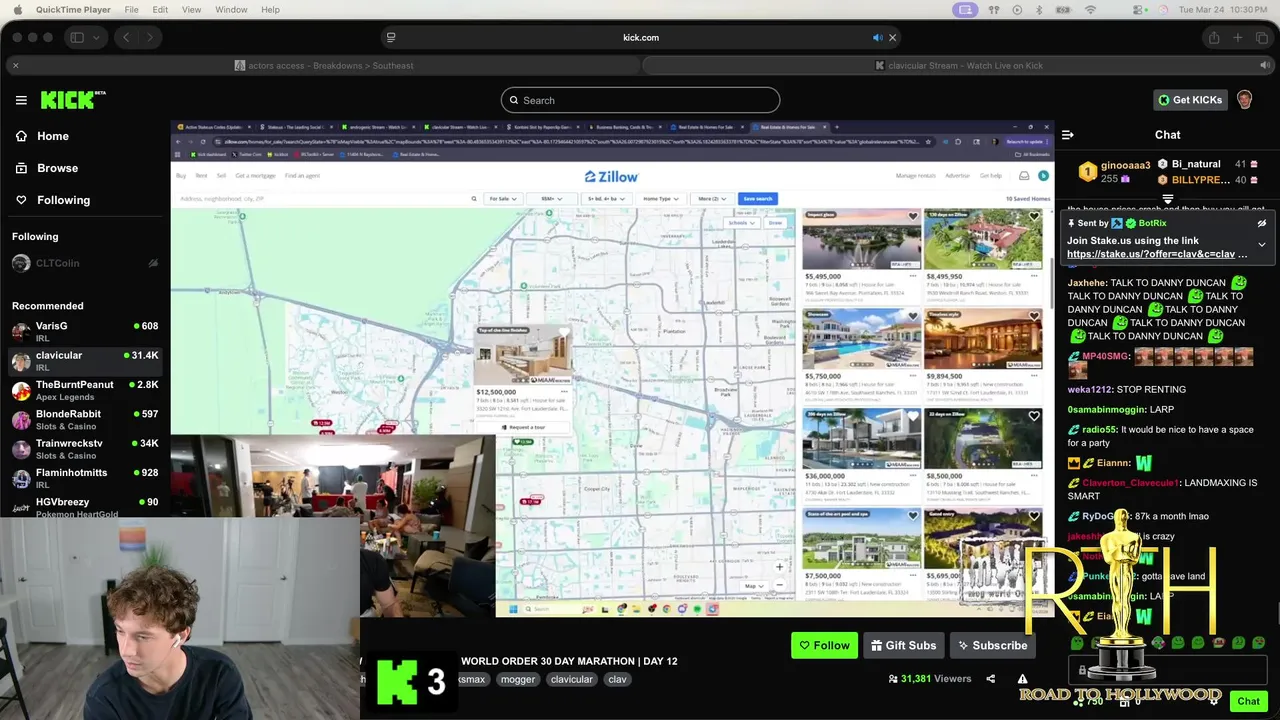Open the TheBurntPeanut recommended channel
1280x720 pixels.
pos(85,390)
